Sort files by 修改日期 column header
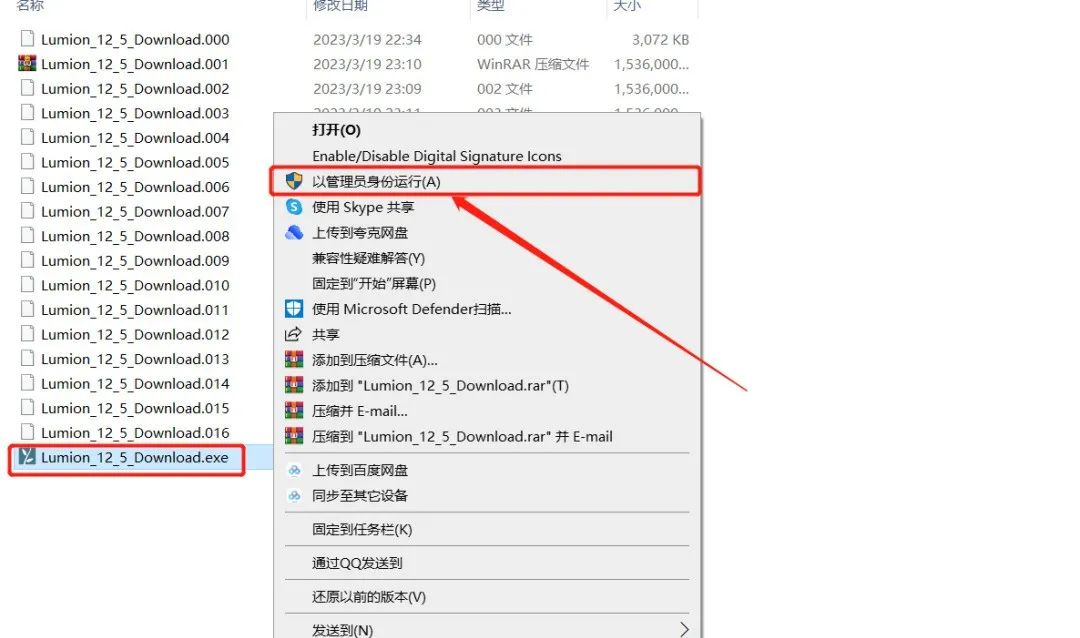Viewport: 1080px width, 638px height. [x=340, y=6]
